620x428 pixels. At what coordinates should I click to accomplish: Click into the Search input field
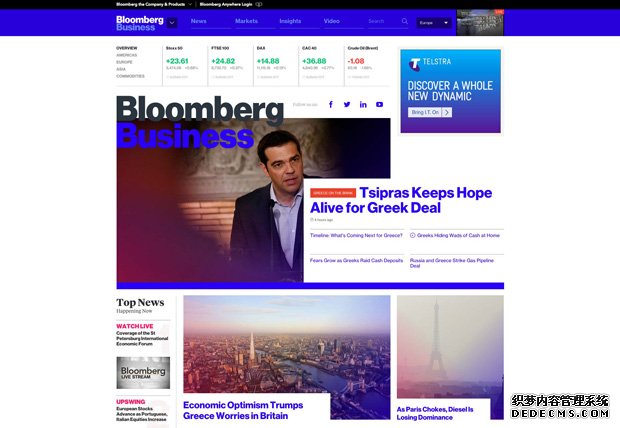(383, 21)
